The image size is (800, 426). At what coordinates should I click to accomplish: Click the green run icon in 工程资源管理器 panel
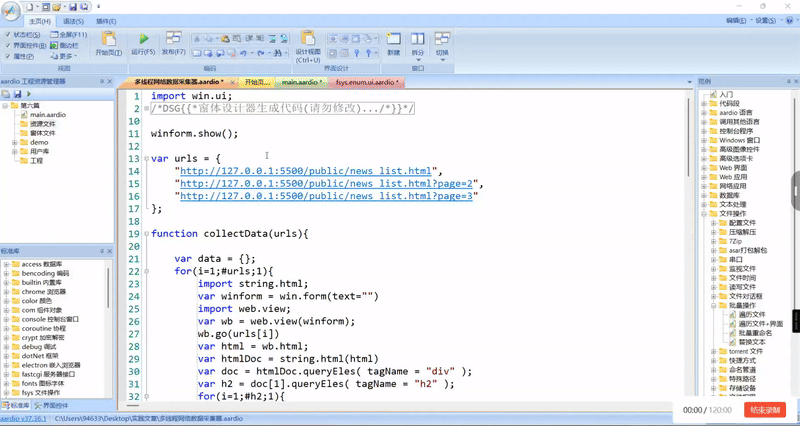[29, 94]
